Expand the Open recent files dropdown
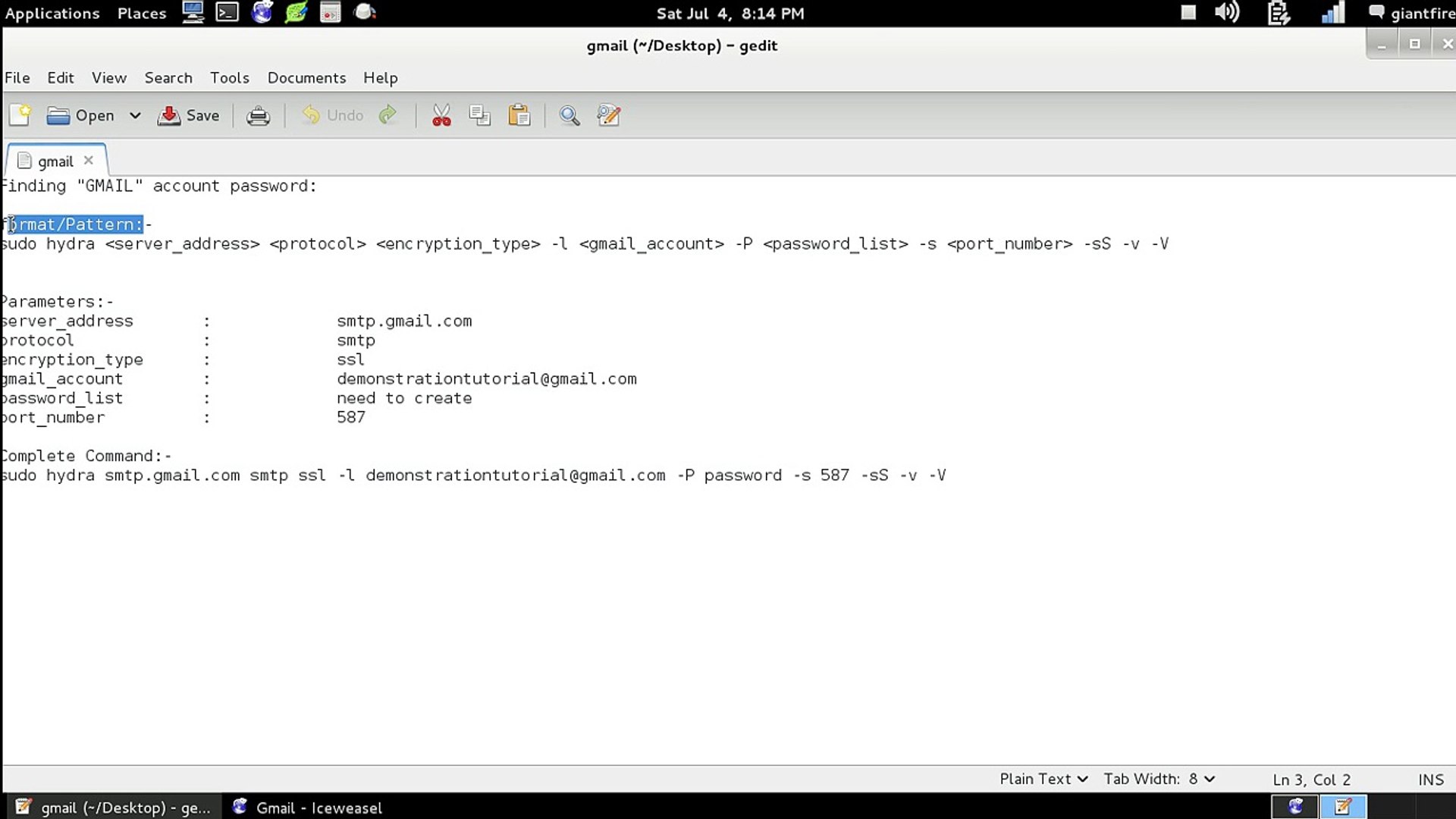 pos(135,115)
